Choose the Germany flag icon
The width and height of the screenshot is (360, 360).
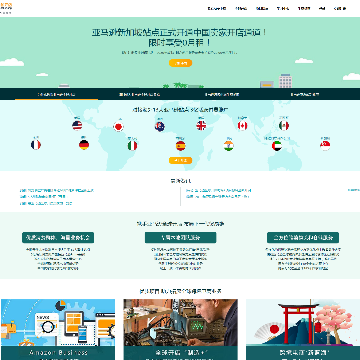[x=84, y=145]
